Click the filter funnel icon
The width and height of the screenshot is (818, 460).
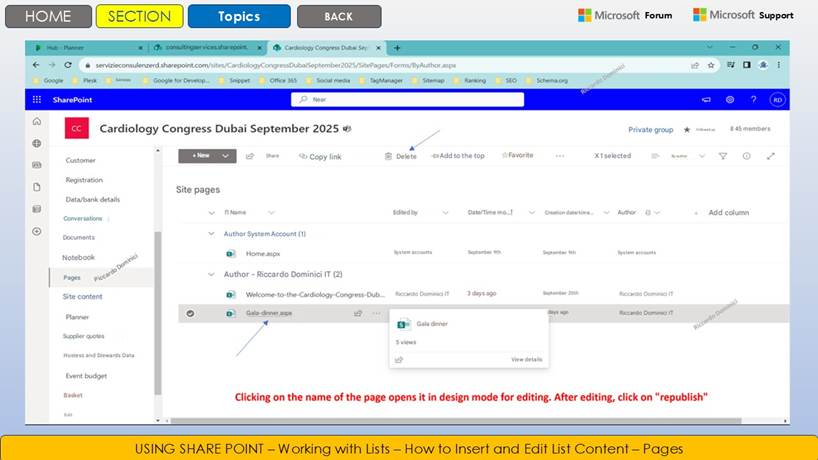723,156
